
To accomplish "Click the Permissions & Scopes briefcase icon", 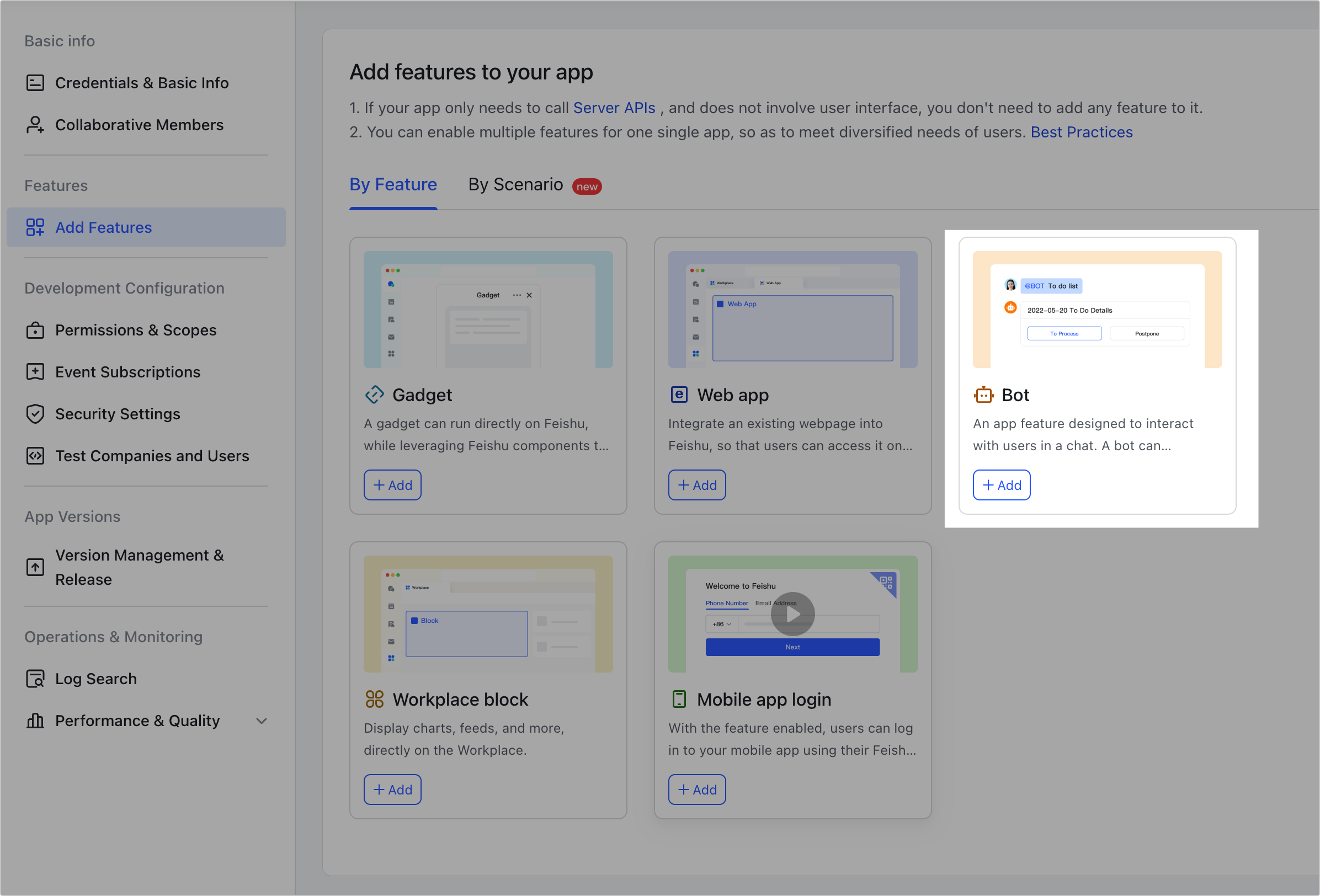I will pos(35,330).
